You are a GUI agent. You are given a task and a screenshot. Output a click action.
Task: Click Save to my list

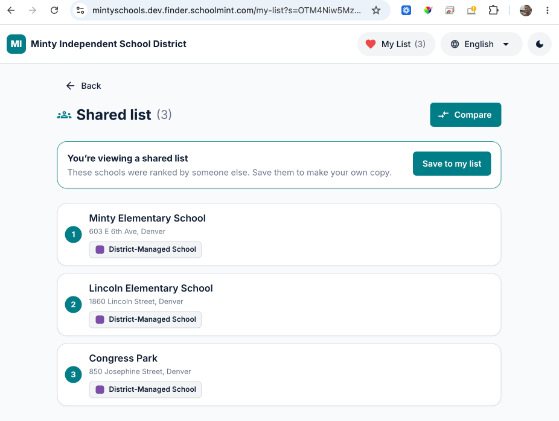pyautogui.click(x=452, y=164)
